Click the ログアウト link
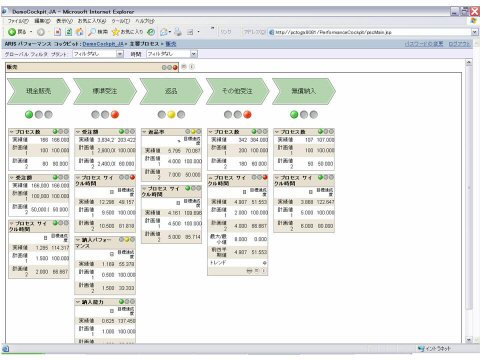The height and width of the screenshot is (360, 480). point(459,44)
